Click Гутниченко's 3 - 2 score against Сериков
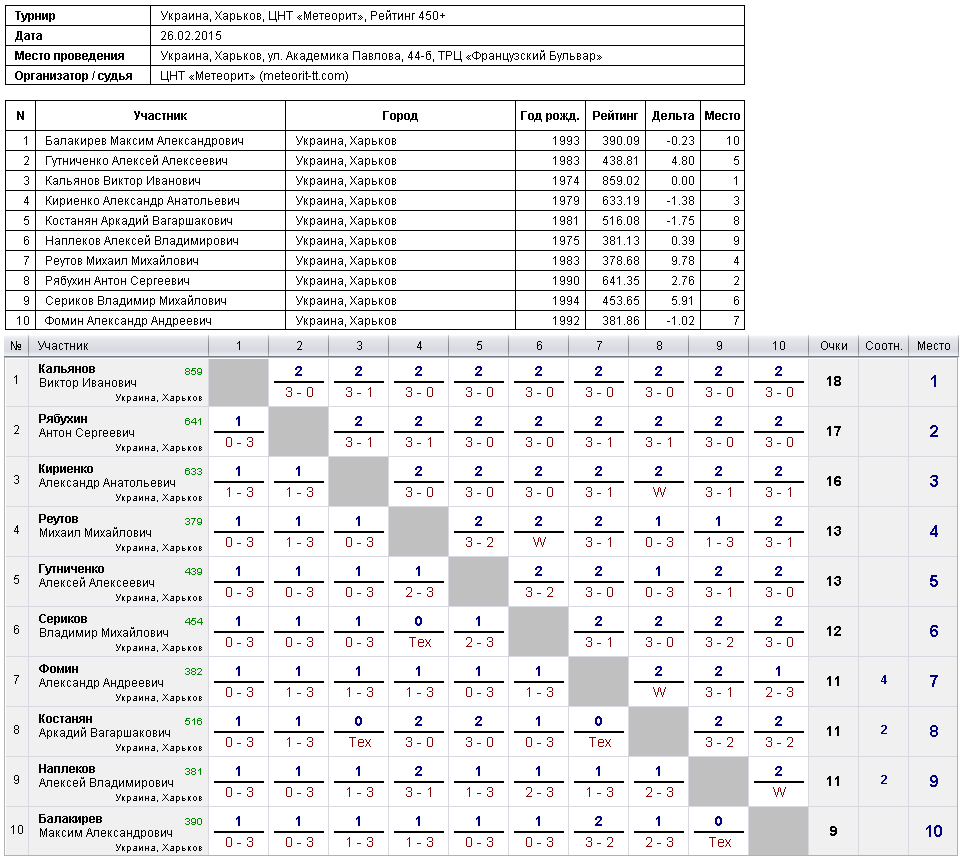 coord(539,592)
